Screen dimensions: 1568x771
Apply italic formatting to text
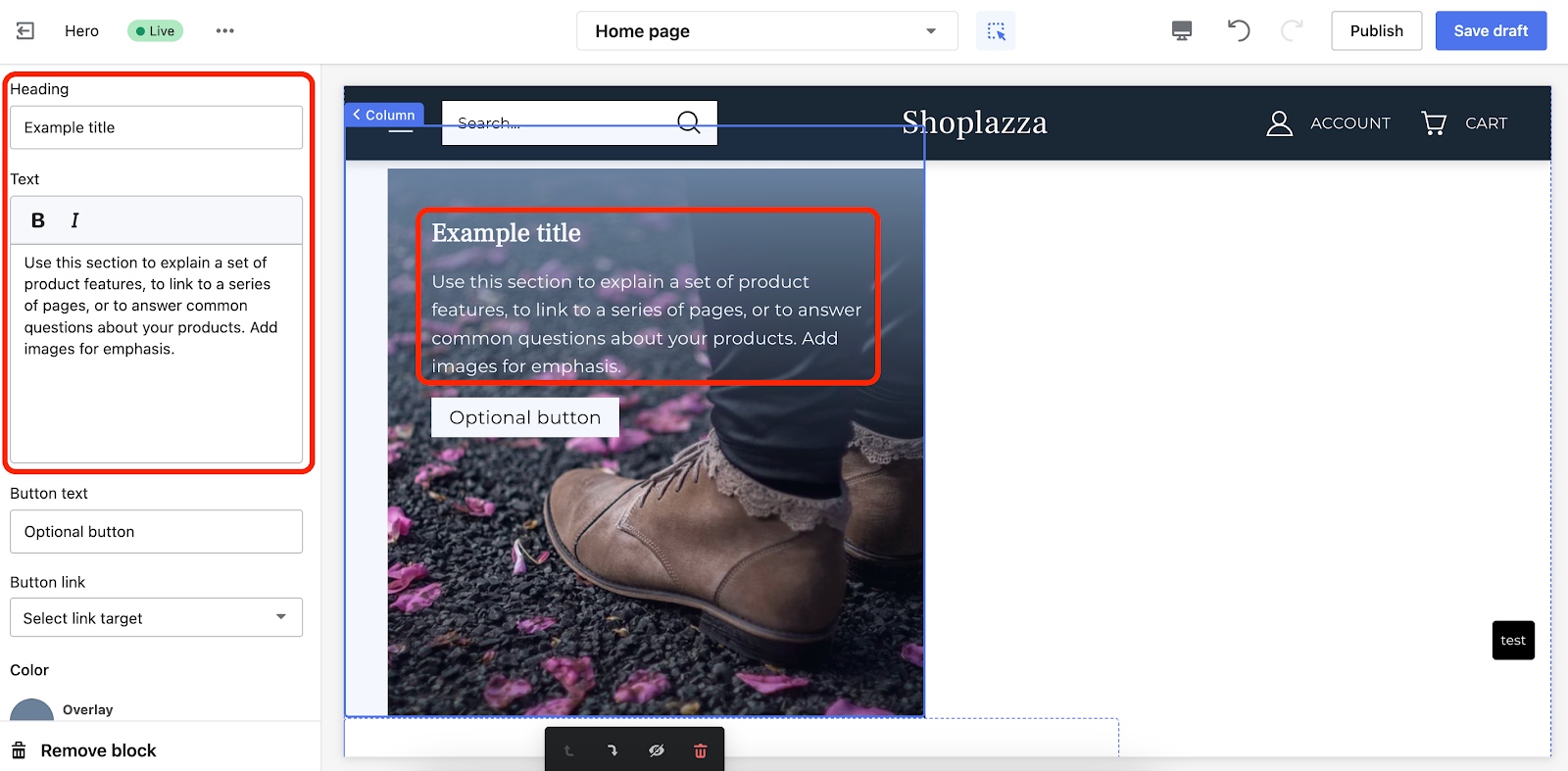click(74, 220)
